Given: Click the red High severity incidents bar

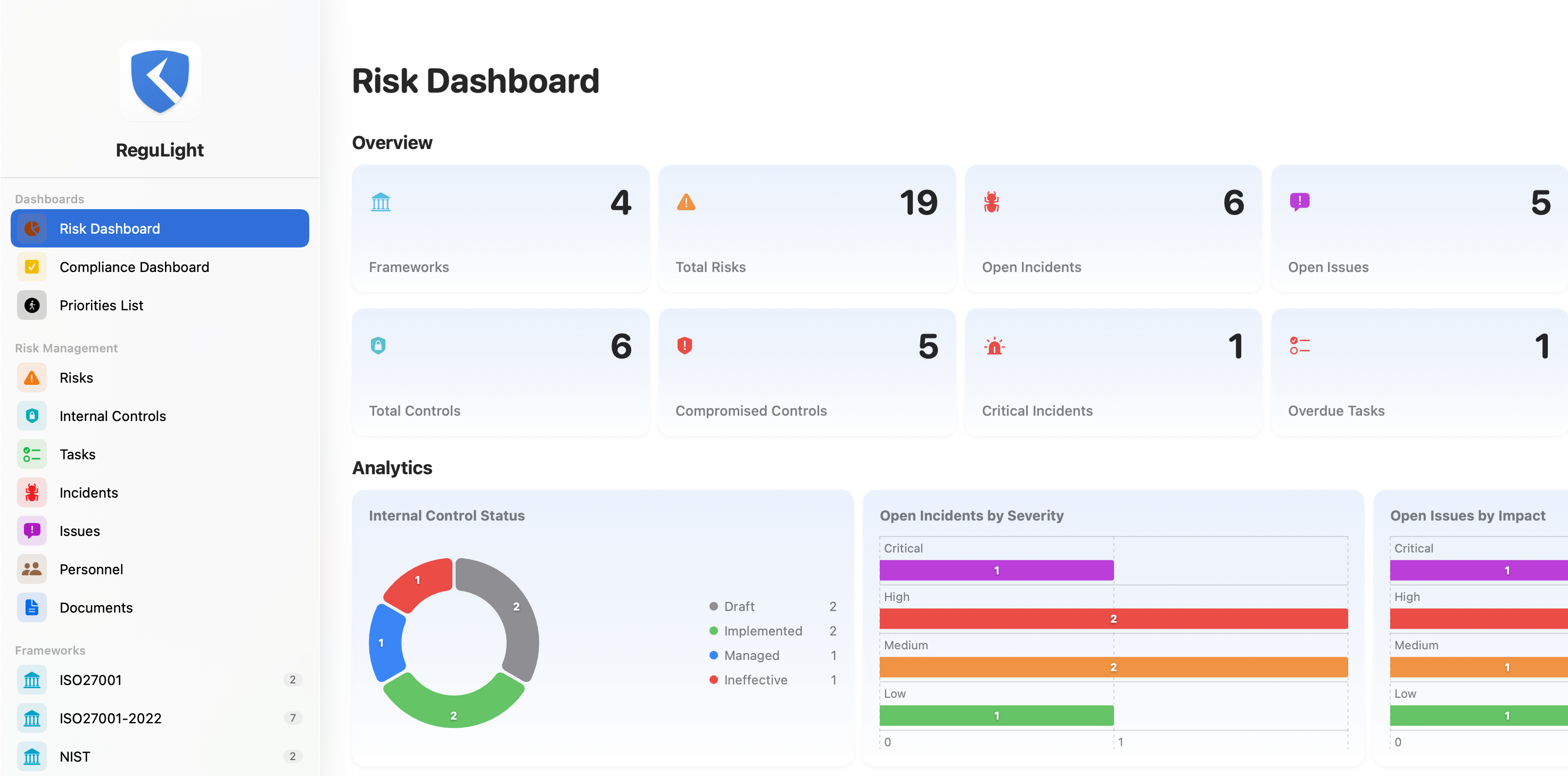Looking at the screenshot, I should tap(1113, 619).
